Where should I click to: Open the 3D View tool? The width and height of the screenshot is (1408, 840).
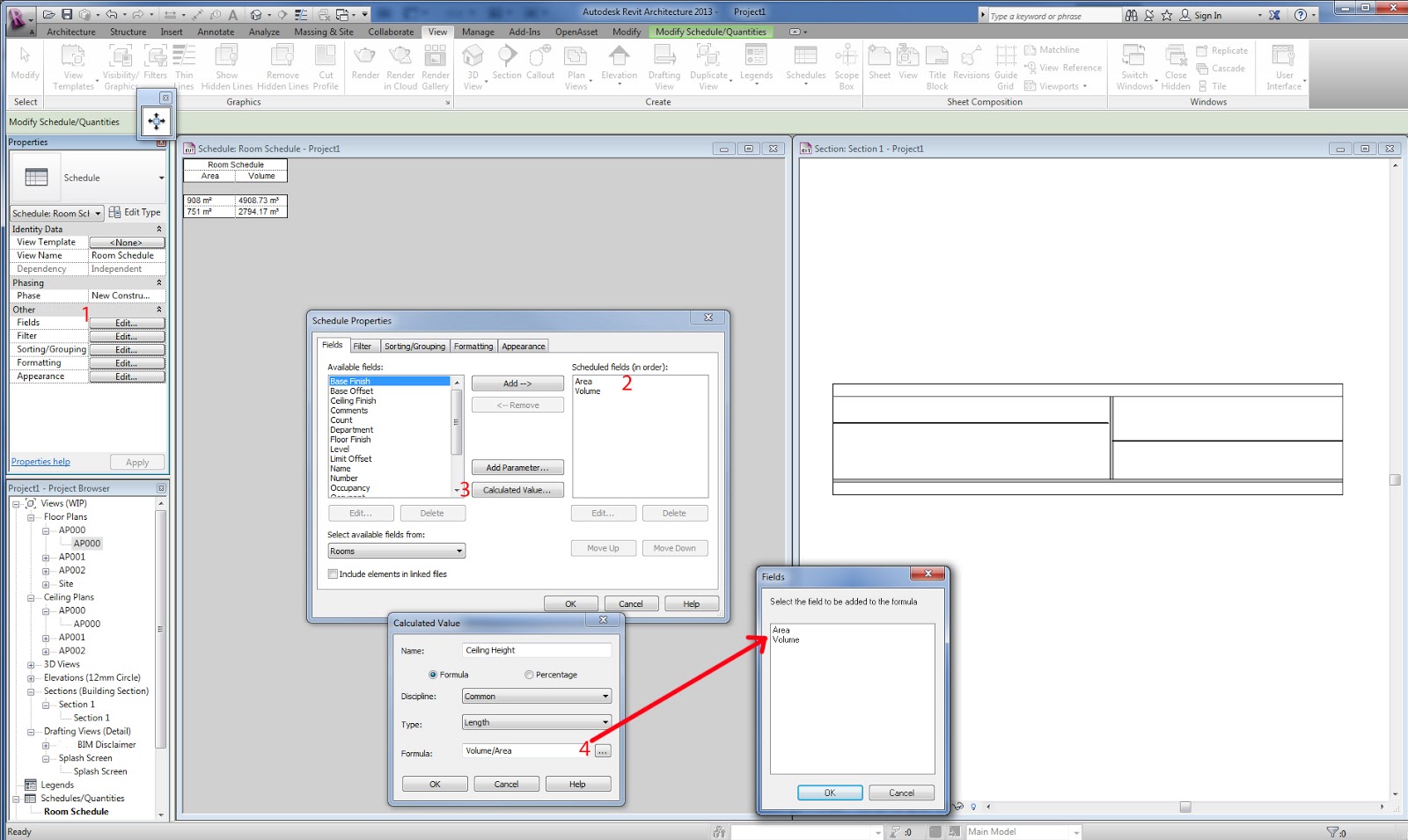pyautogui.click(x=473, y=62)
